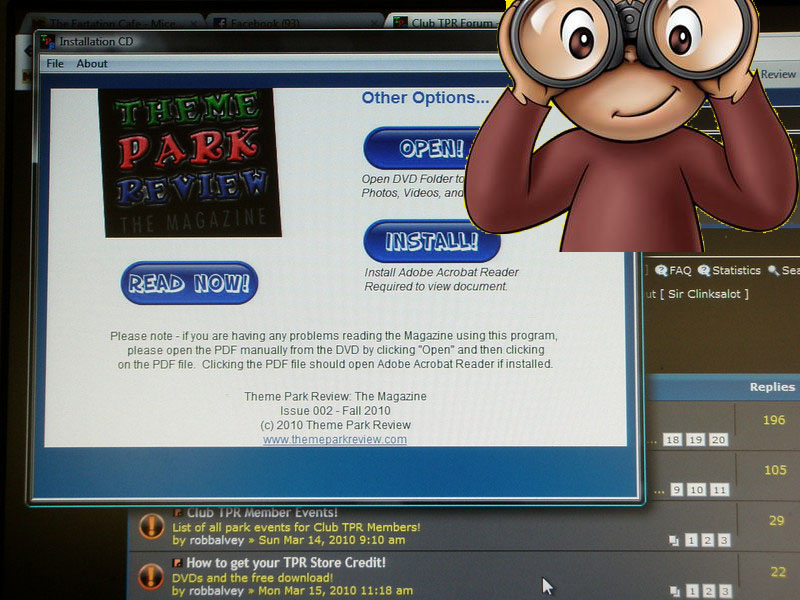Viewport: 800px width, 600px height.
Task: Click the Installation CD title bar icon
Action: click(47, 41)
